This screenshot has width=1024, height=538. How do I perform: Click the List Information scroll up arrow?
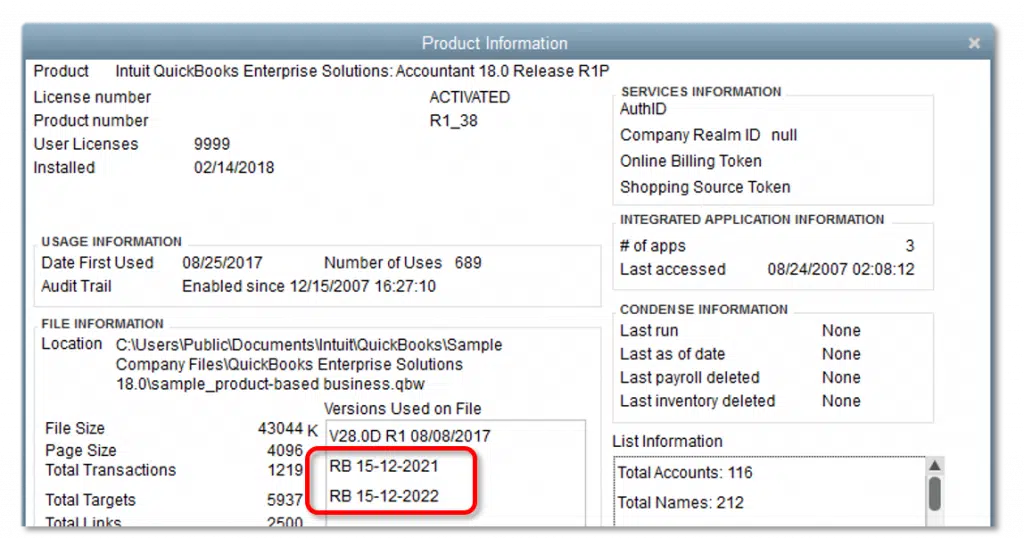click(x=935, y=466)
